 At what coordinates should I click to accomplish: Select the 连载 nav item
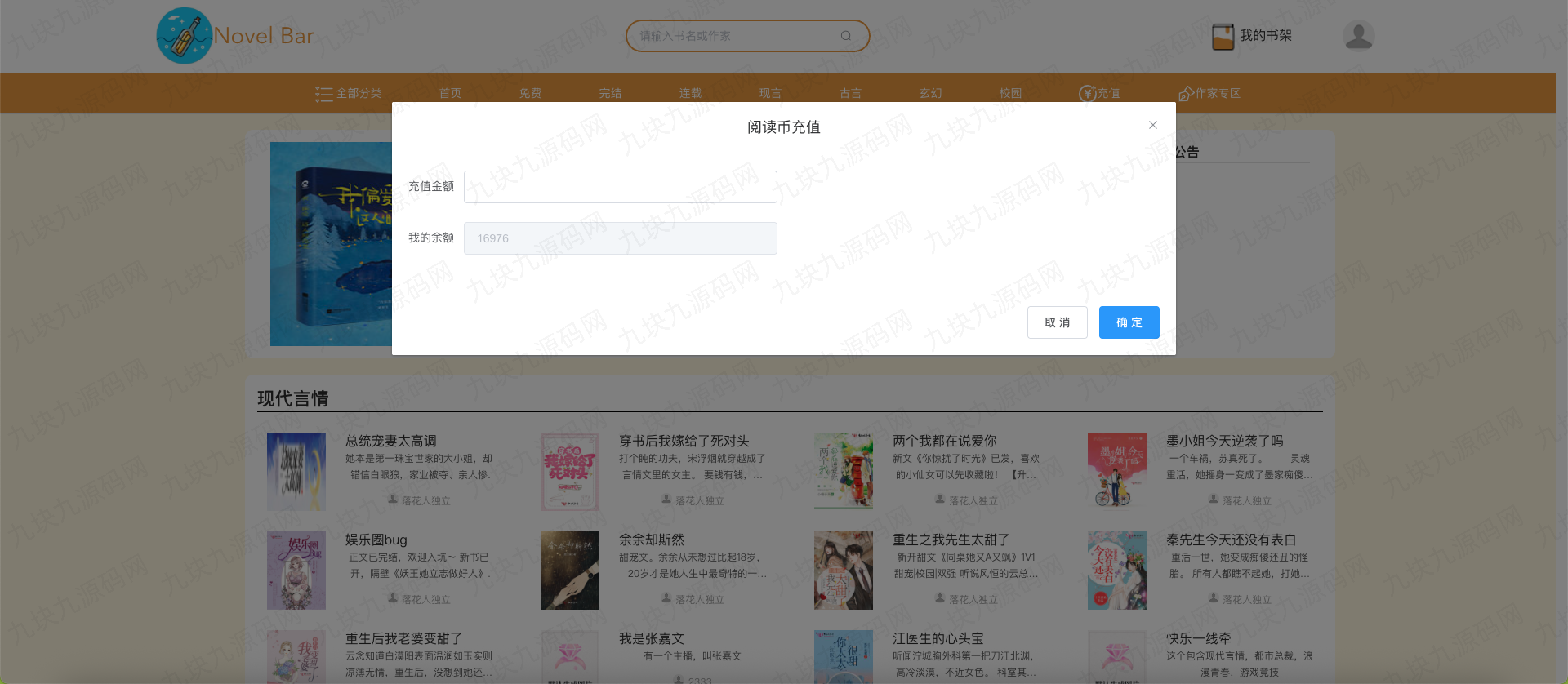click(691, 94)
